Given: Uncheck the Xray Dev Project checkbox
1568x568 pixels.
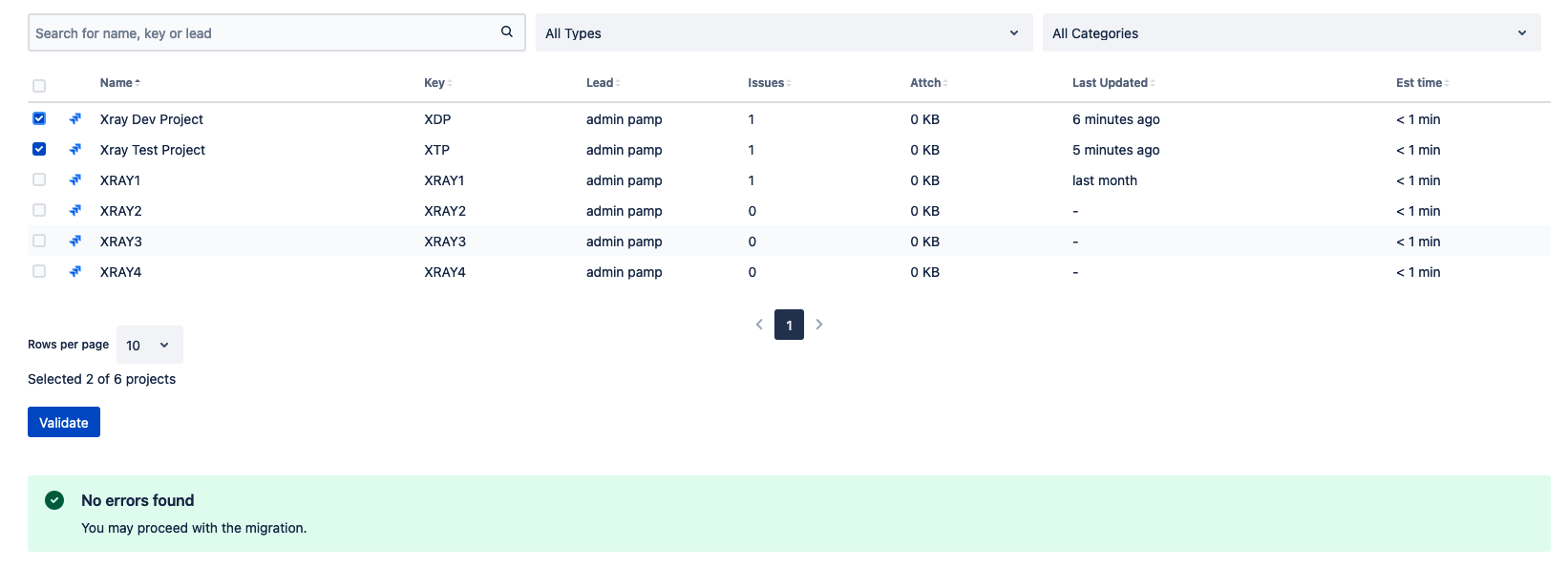Looking at the screenshot, I should pyautogui.click(x=39, y=118).
